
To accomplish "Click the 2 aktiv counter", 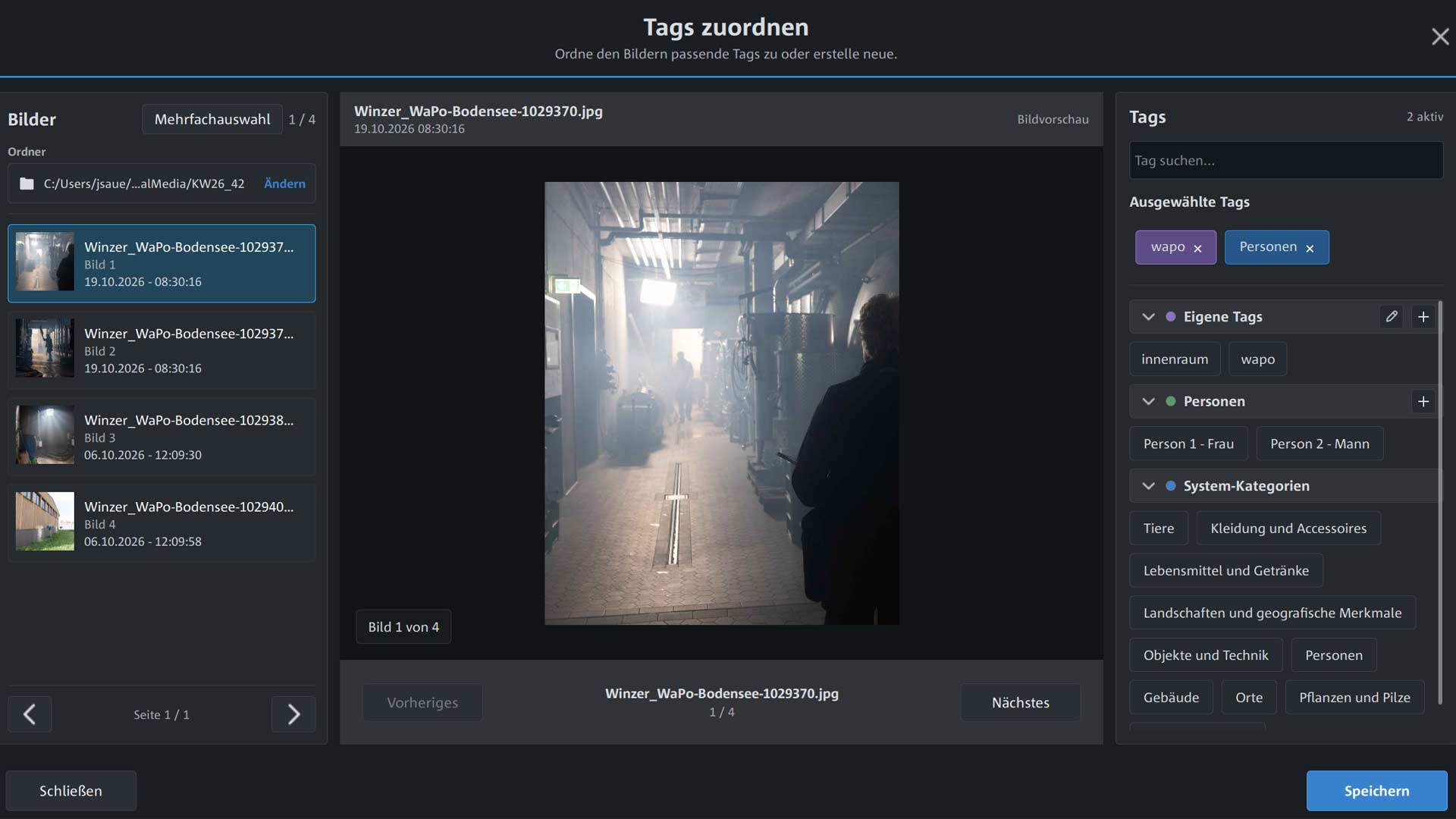I will pos(1425,117).
